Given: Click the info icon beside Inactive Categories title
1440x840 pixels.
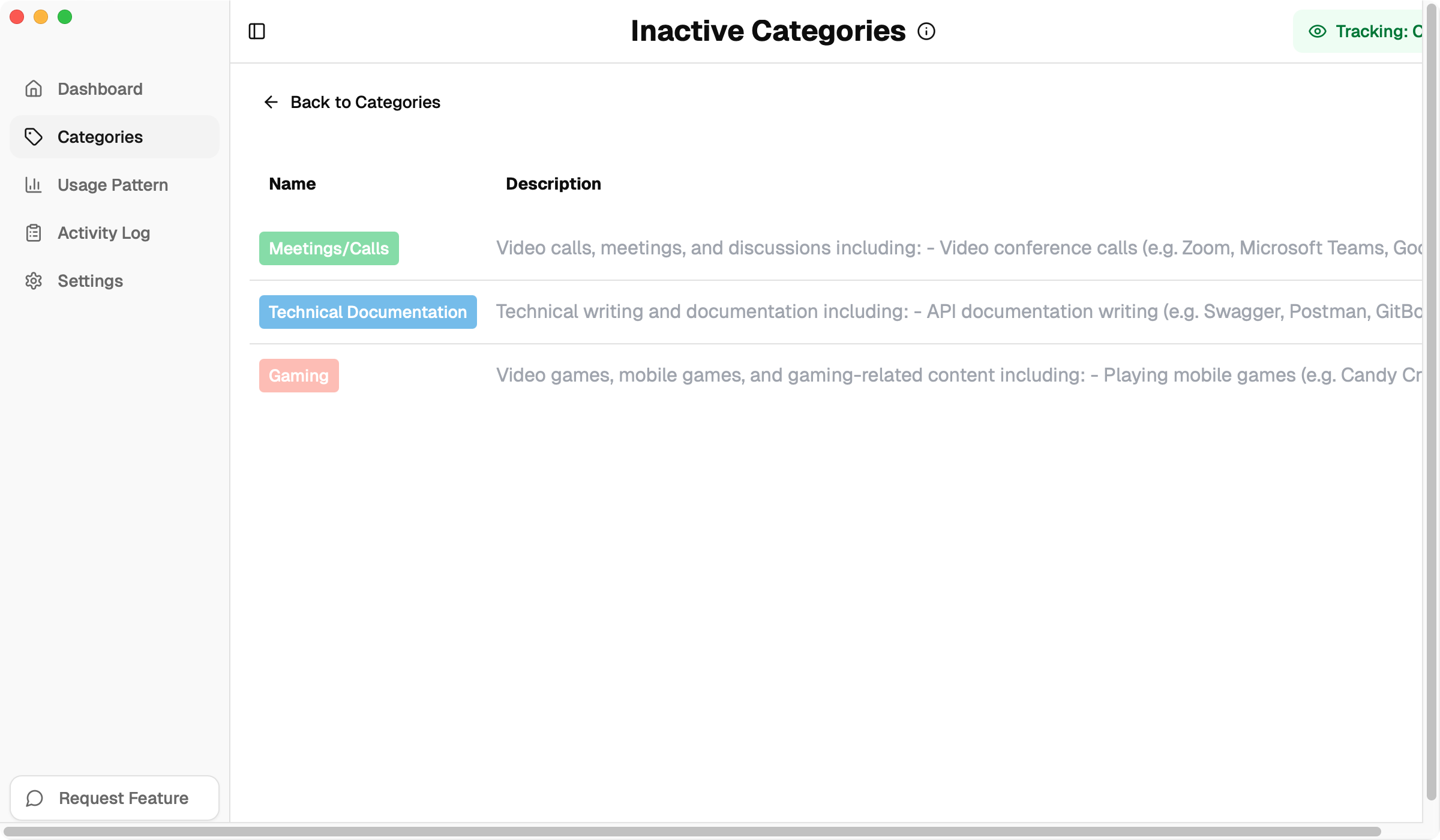Looking at the screenshot, I should pyautogui.click(x=926, y=31).
